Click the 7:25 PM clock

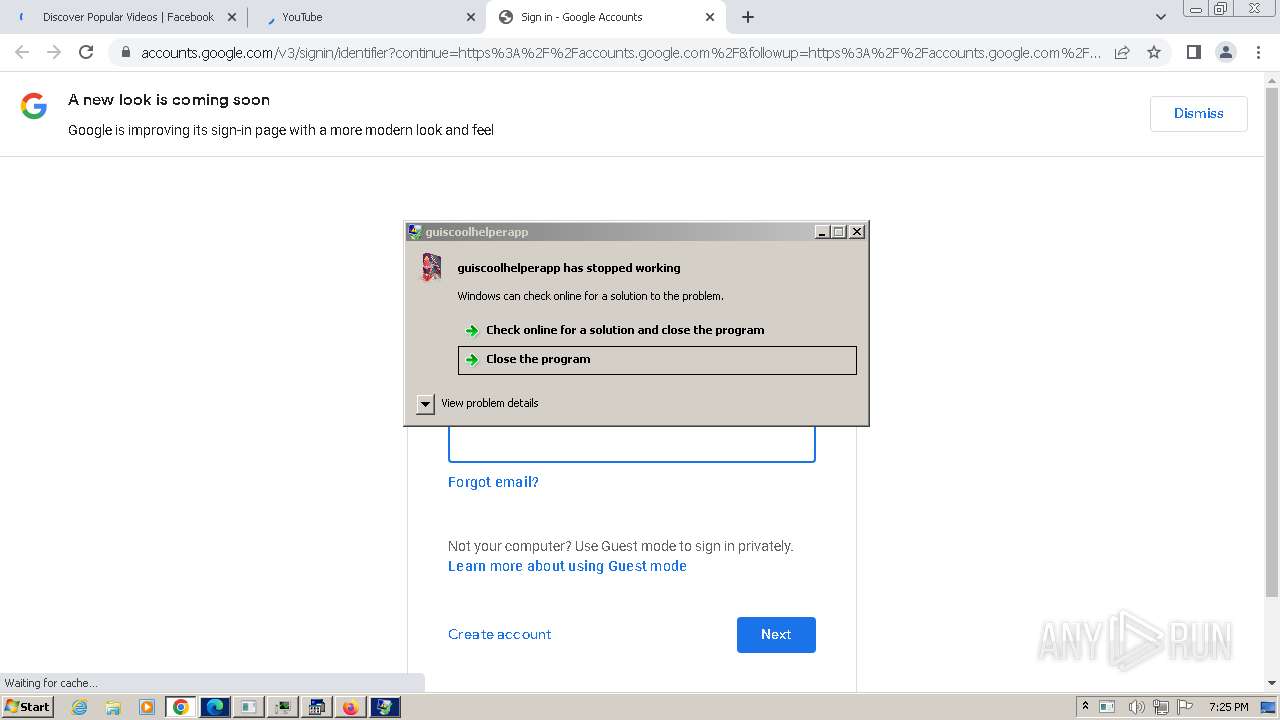pos(1228,707)
